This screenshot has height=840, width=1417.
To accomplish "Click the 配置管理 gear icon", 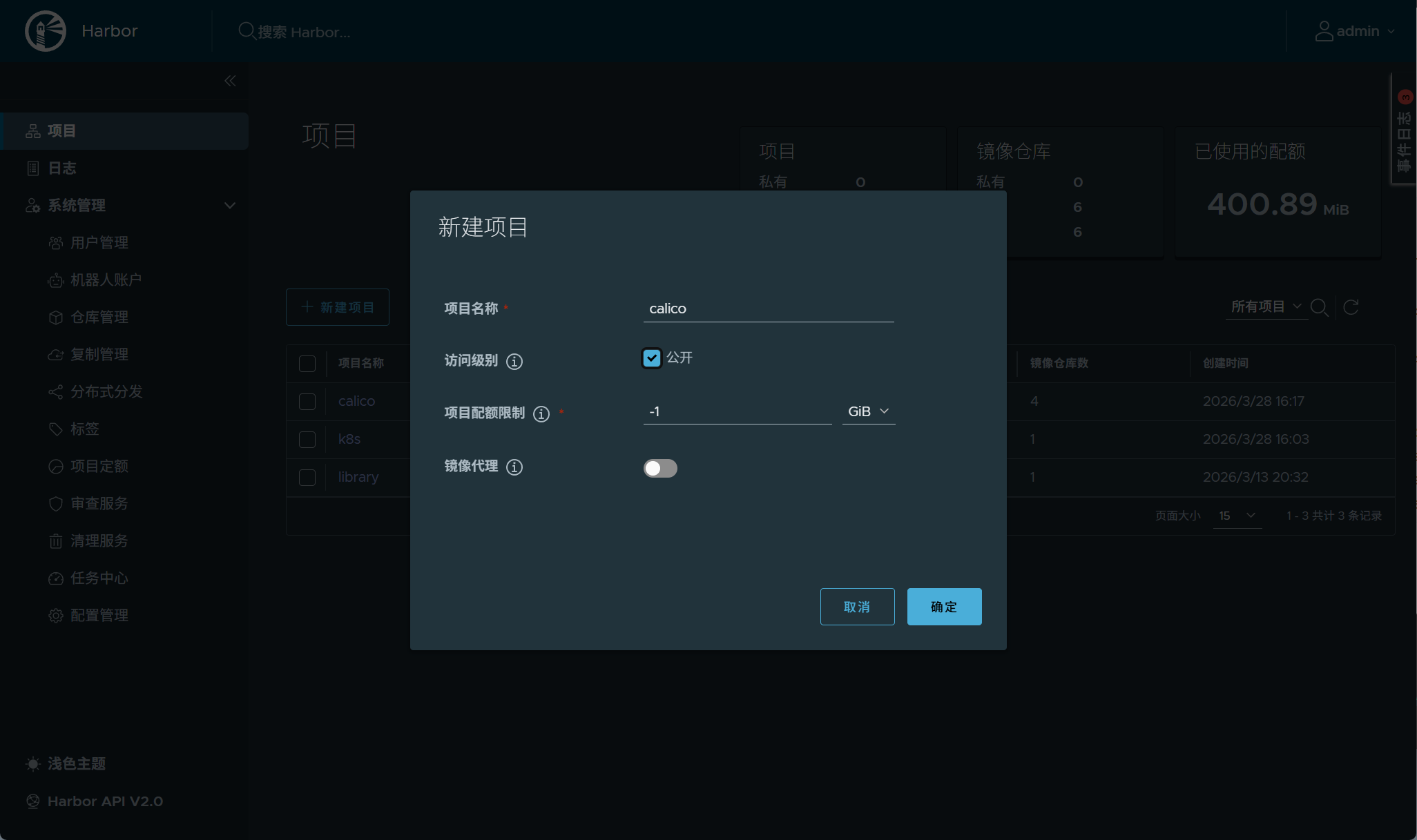I will point(56,616).
